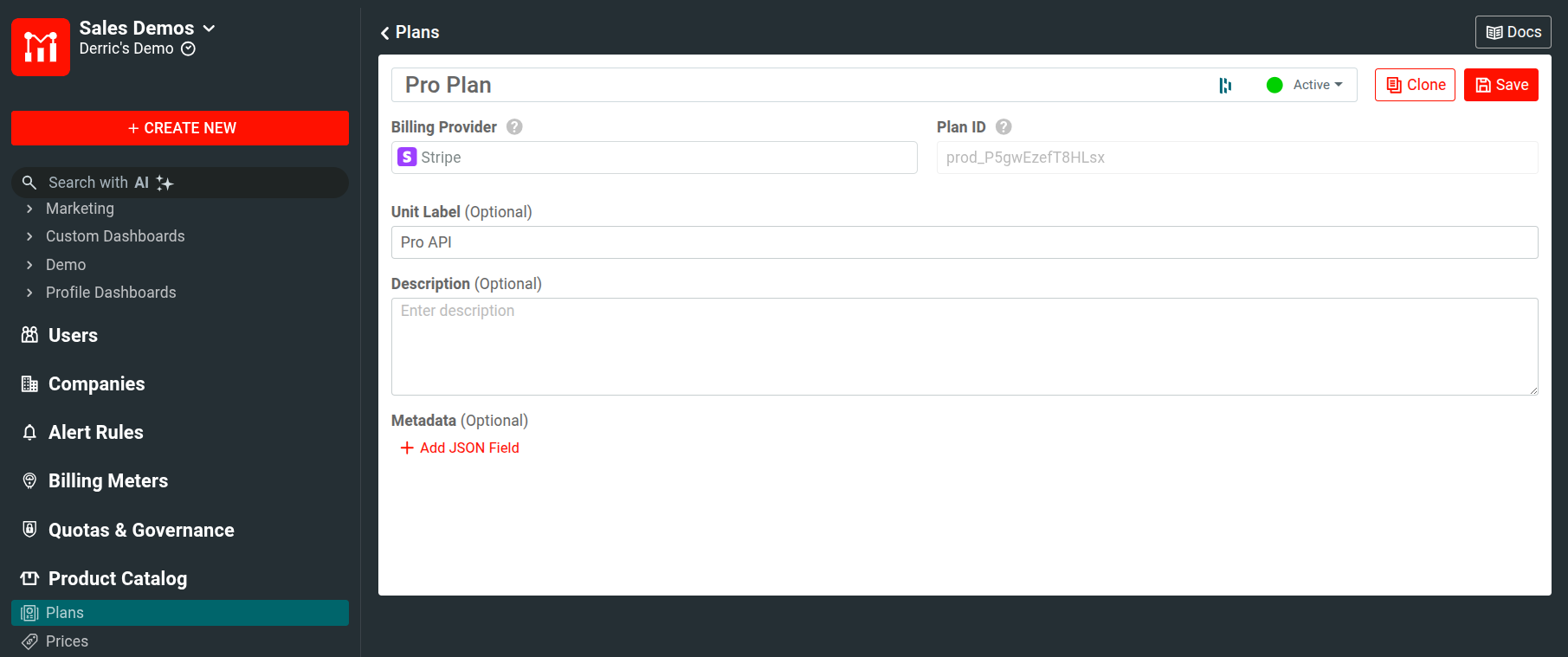
Task: Open the Billing Provider help tooltip icon
Action: click(513, 126)
